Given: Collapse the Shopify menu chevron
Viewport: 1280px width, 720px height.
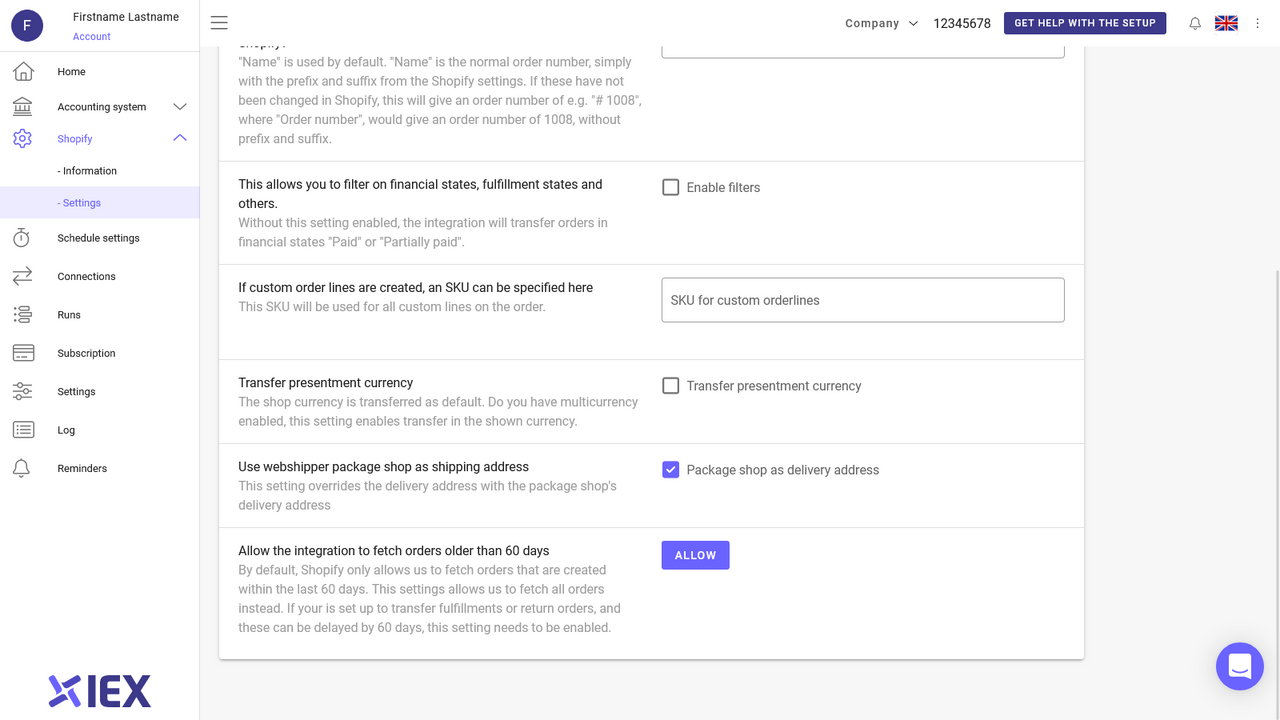Looking at the screenshot, I should click(x=180, y=139).
